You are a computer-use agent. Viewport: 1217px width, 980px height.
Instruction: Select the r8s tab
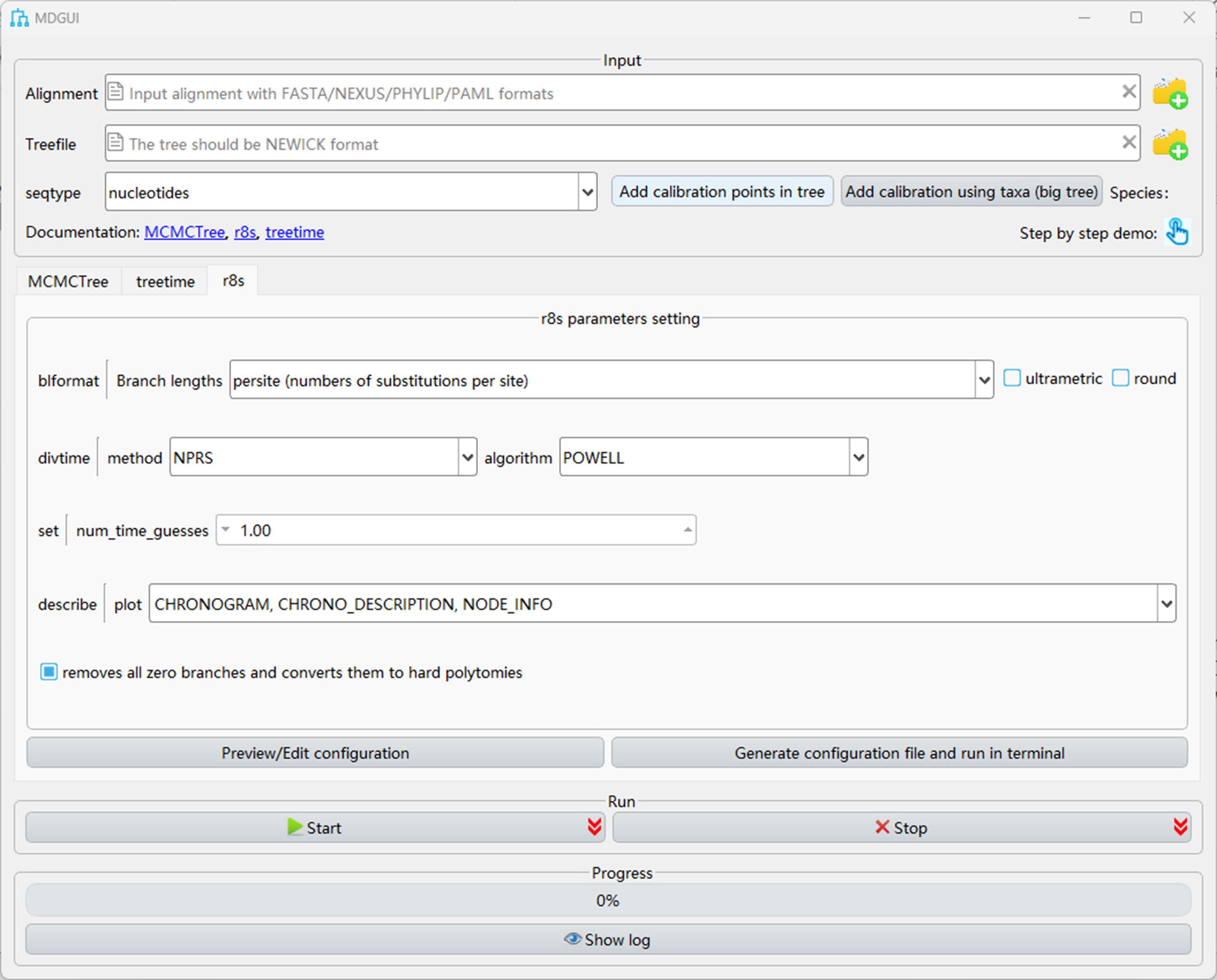pyautogui.click(x=233, y=281)
